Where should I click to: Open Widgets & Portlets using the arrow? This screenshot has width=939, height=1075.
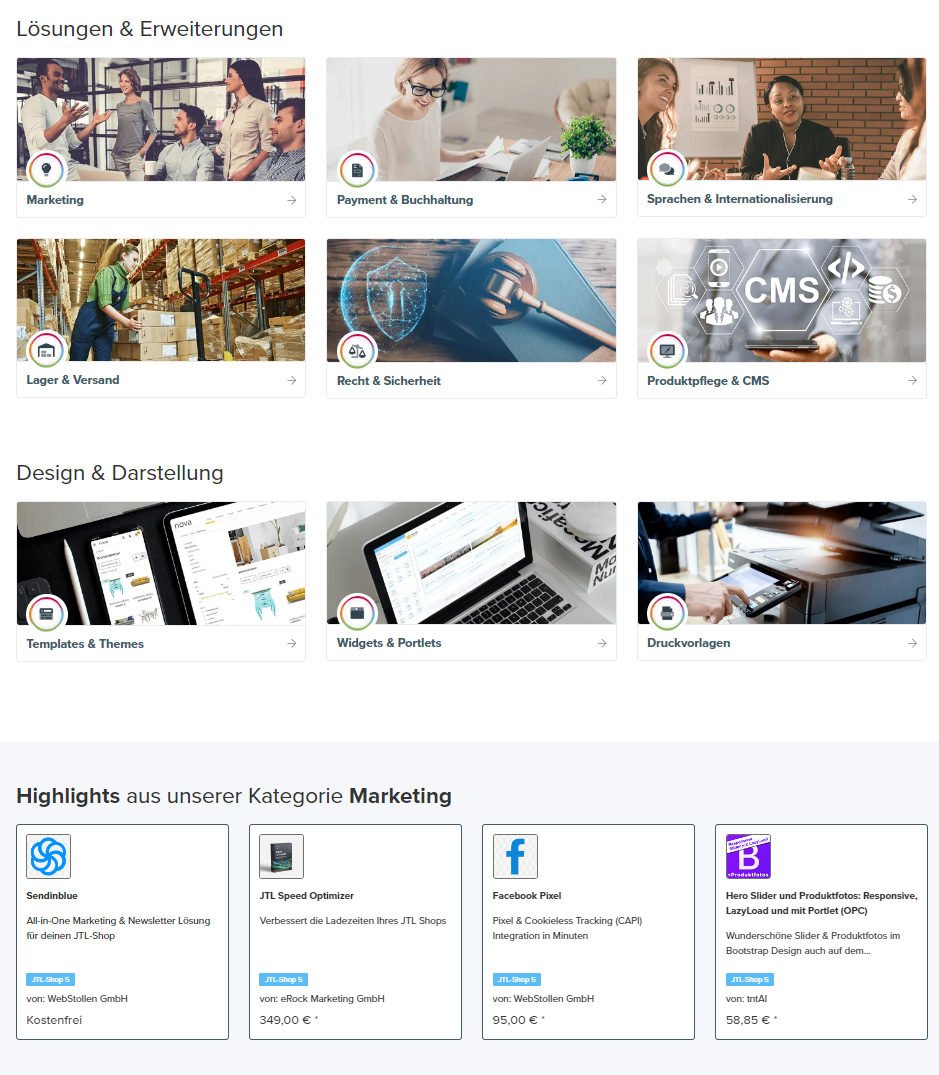click(603, 643)
